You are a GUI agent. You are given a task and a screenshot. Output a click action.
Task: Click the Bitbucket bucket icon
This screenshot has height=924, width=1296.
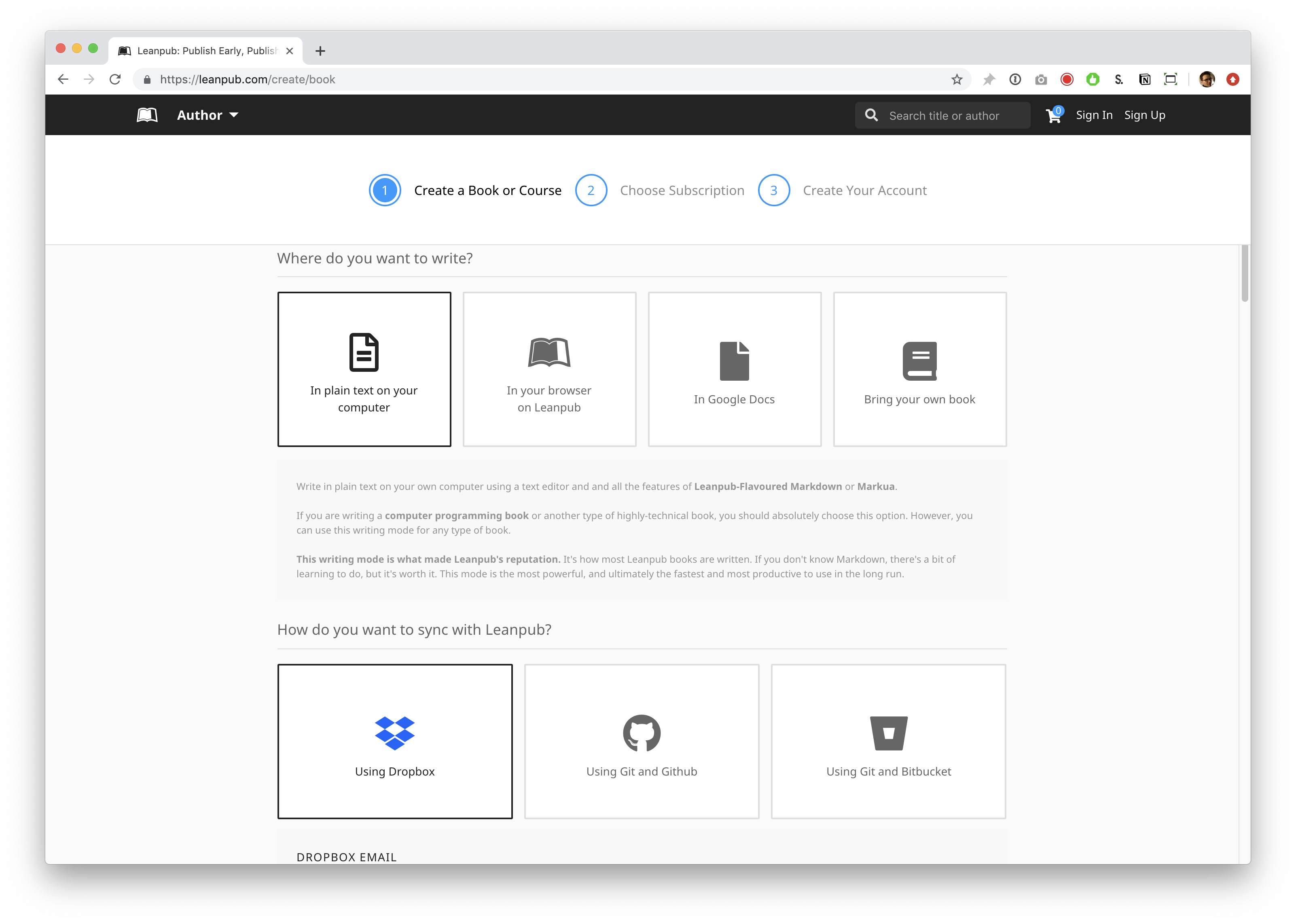point(888,733)
